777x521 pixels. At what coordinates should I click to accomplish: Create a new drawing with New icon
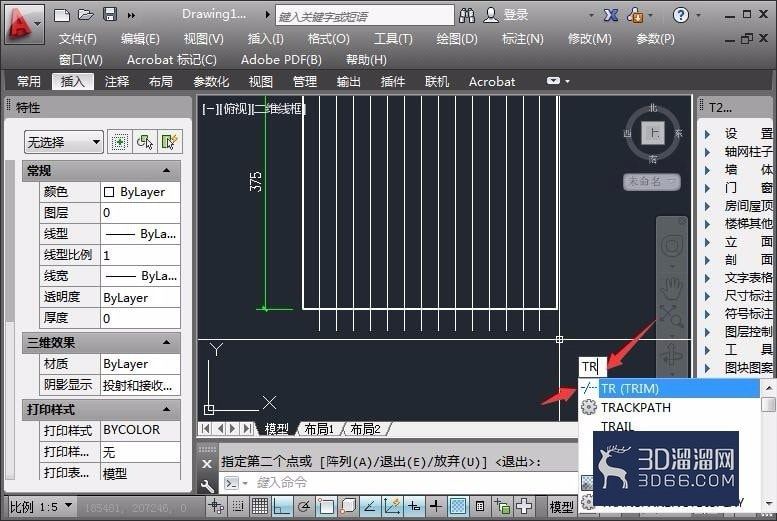pyautogui.click(x=62, y=14)
